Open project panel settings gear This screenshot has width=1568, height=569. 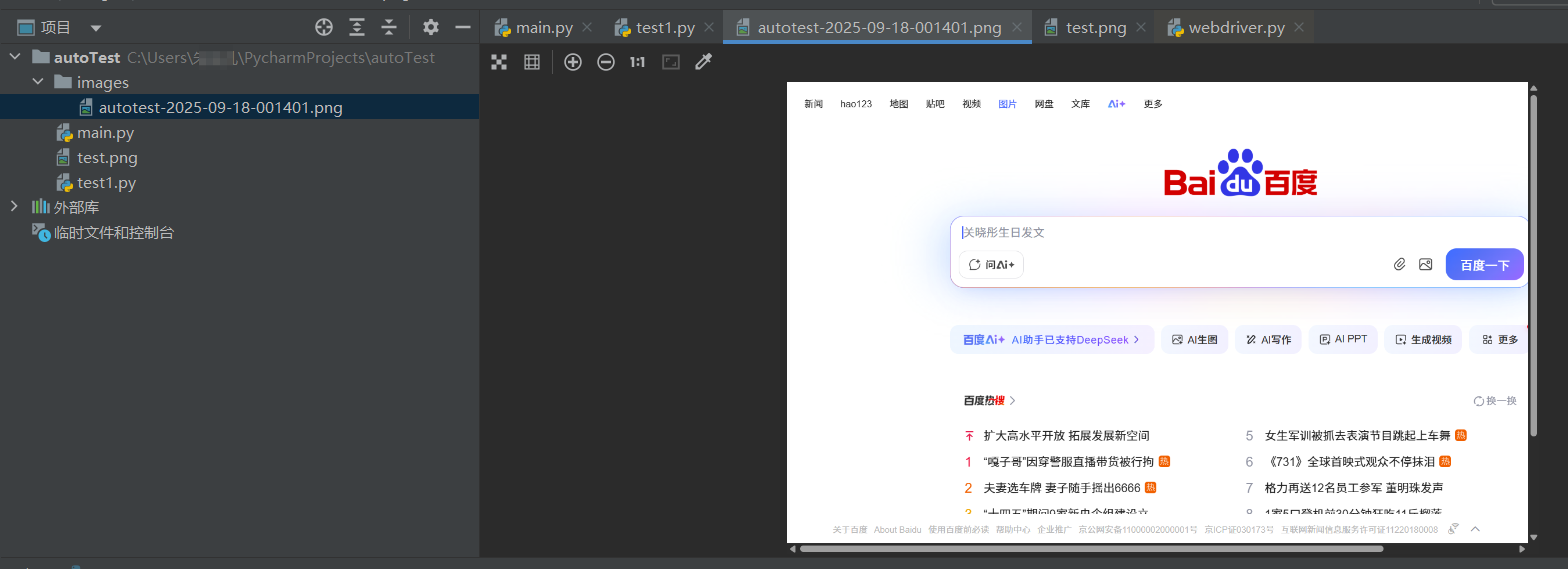pos(431,27)
